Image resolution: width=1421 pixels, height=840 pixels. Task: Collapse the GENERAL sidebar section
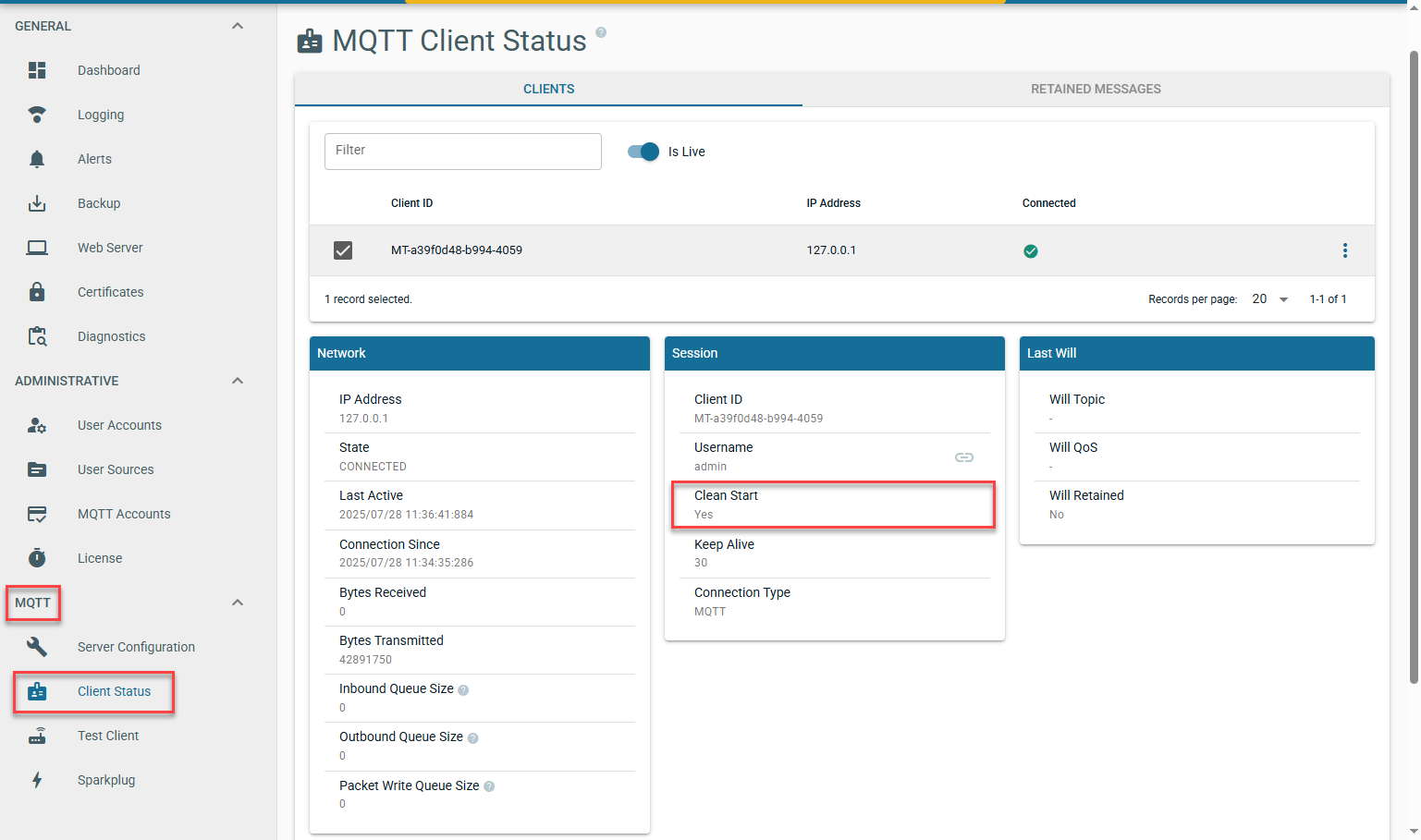tap(238, 26)
